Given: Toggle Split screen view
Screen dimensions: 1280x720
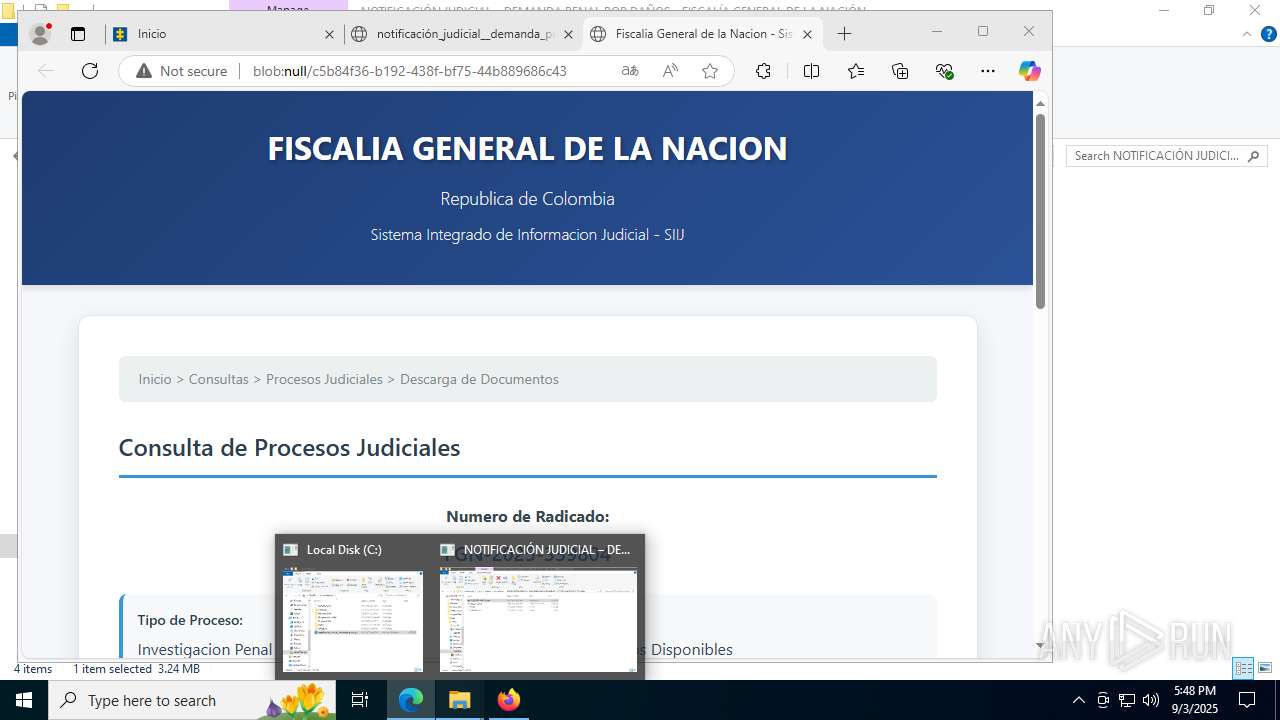Looking at the screenshot, I should point(811,71).
